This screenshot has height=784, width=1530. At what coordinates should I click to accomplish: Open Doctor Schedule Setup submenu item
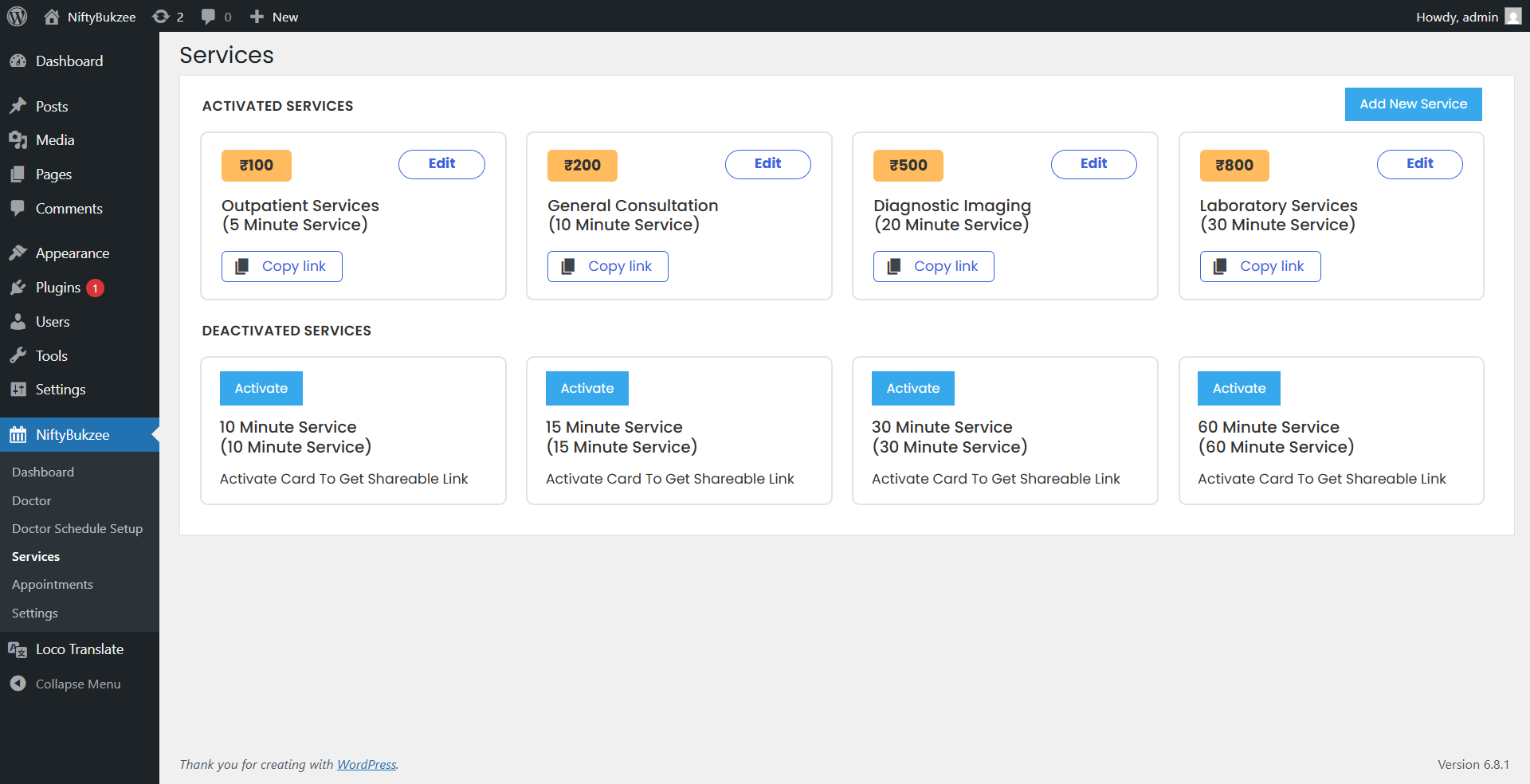point(77,528)
